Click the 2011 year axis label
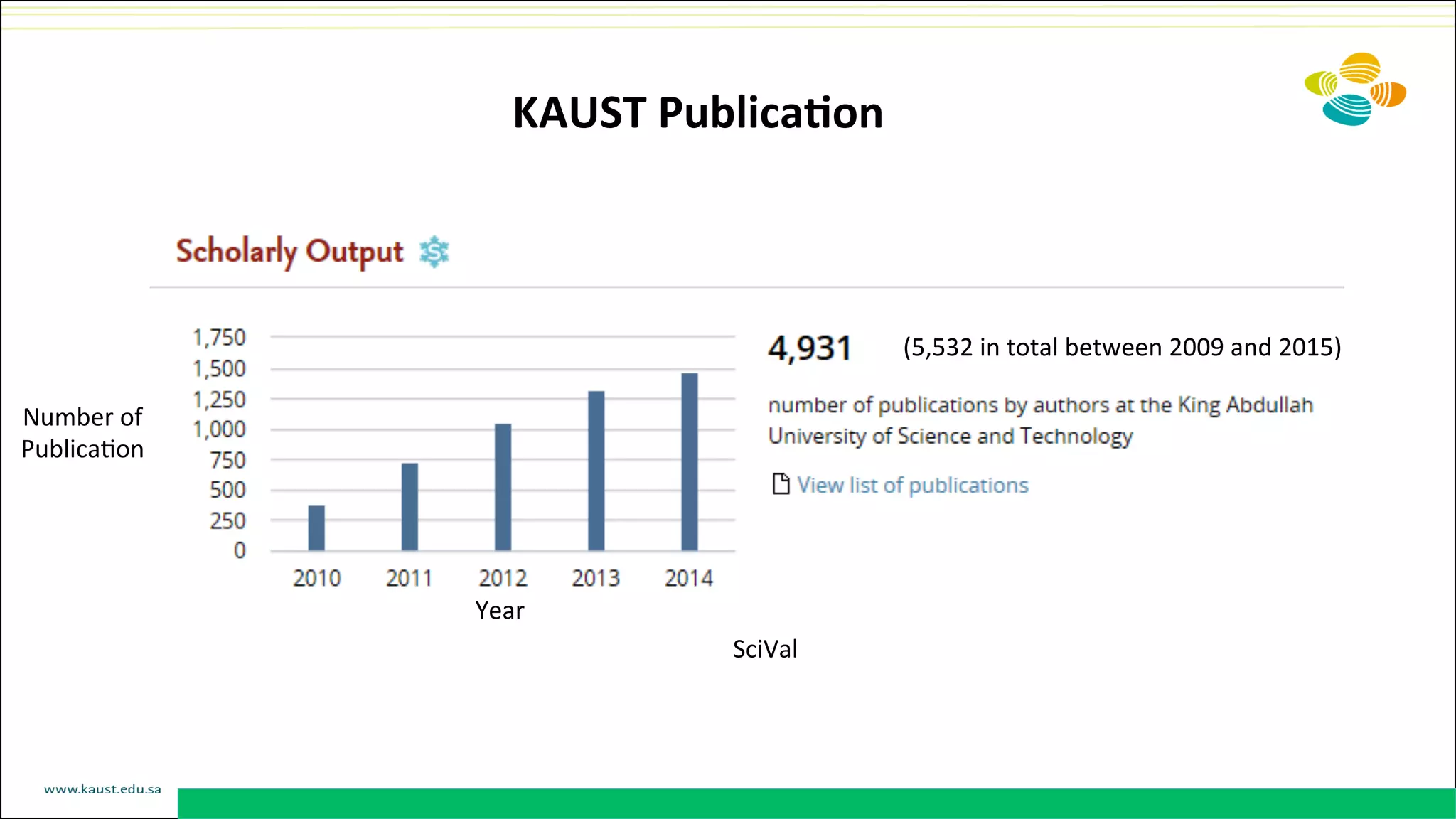This screenshot has width=1456, height=819. tap(409, 578)
